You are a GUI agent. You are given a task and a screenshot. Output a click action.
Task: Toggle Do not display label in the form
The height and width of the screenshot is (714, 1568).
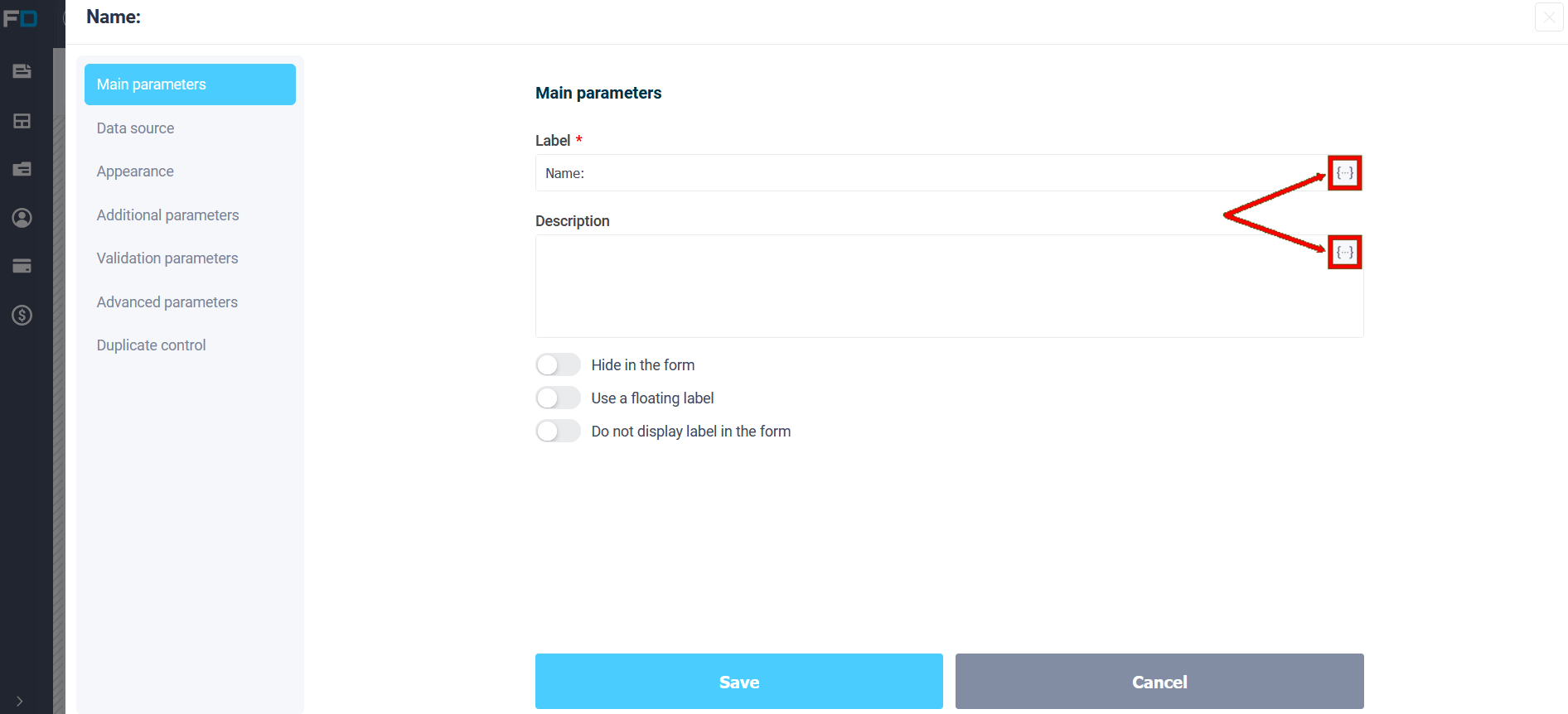pyautogui.click(x=558, y=431)
